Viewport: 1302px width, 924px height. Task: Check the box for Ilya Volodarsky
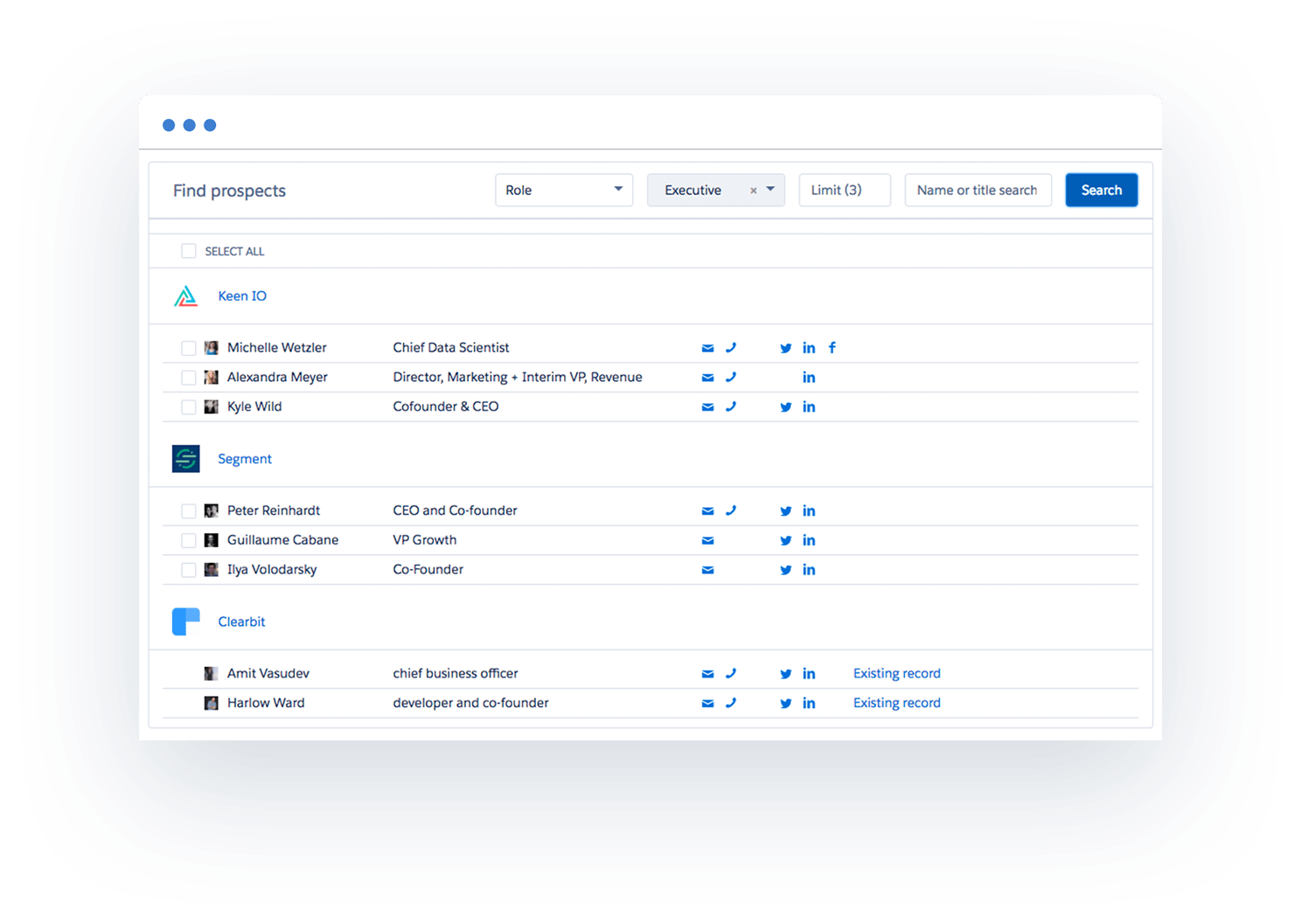[x=189, y=569]
